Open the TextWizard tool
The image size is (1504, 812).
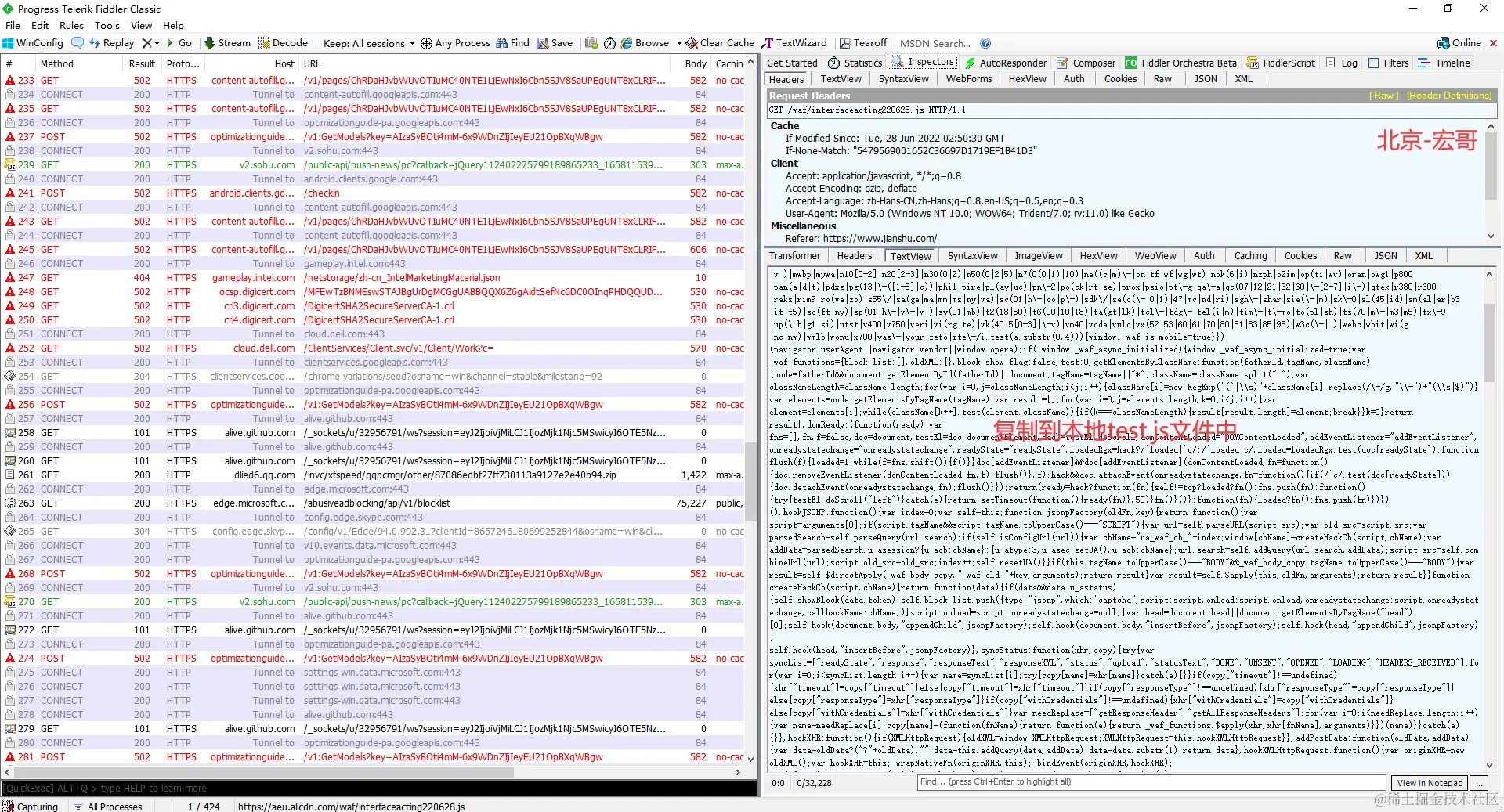pyautogui.click(x=794, y=43)
